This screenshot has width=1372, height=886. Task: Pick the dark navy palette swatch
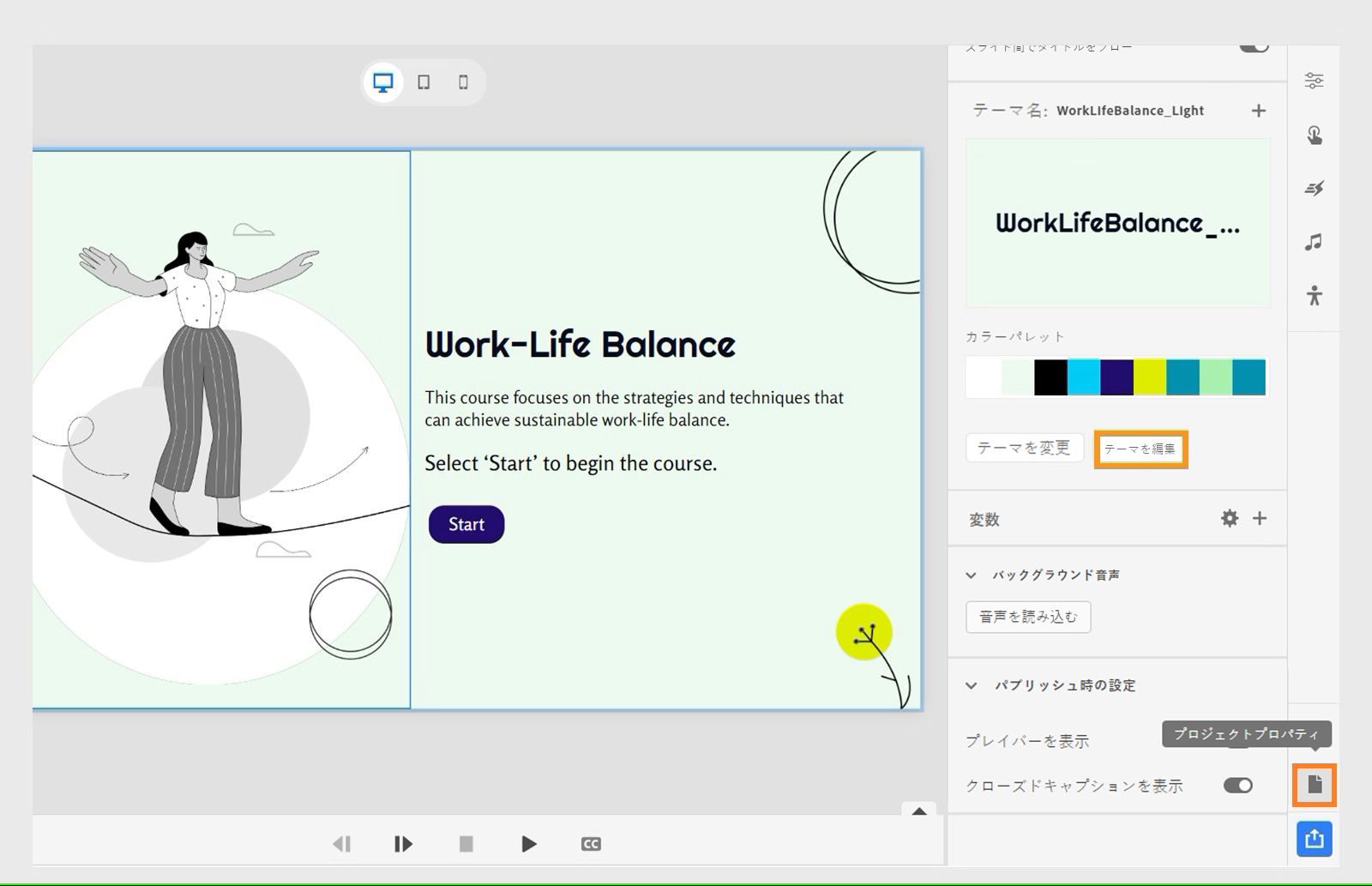point(1116,377)
